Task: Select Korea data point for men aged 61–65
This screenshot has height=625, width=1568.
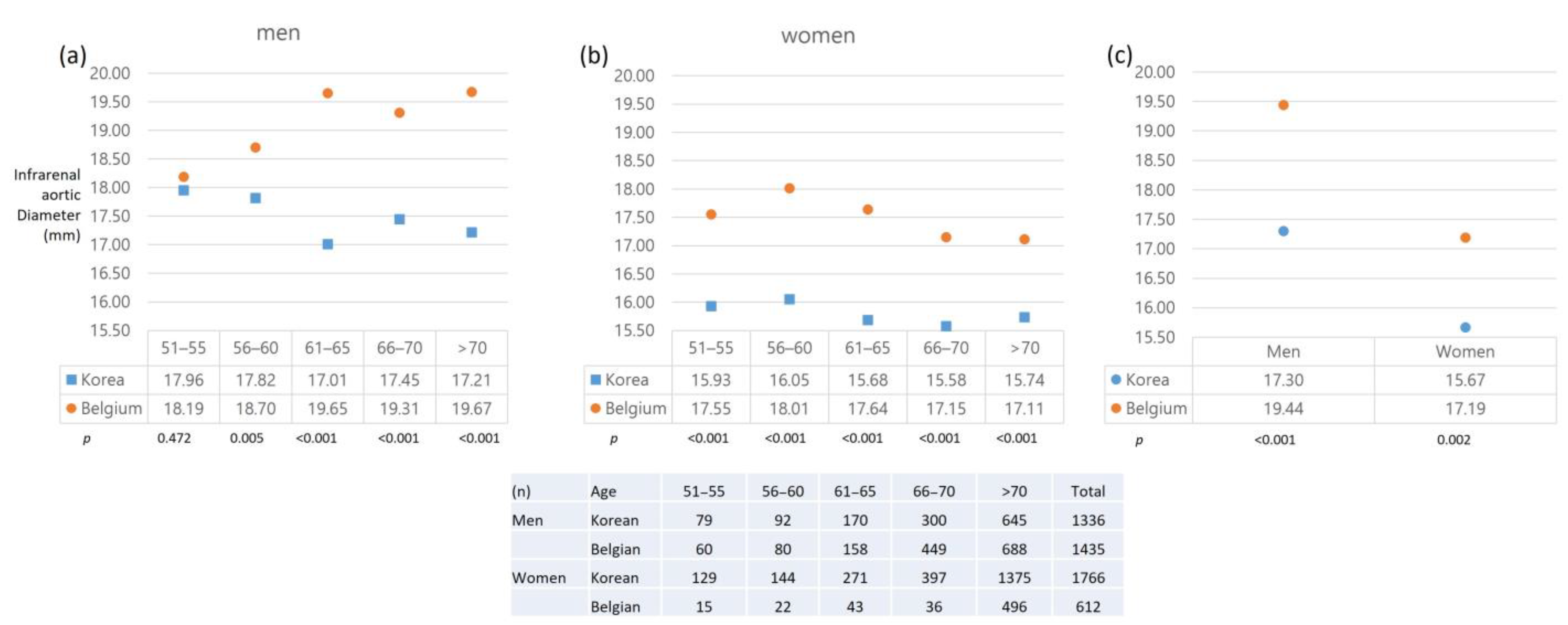Action: pyautogui.click(x=327, y=244)
